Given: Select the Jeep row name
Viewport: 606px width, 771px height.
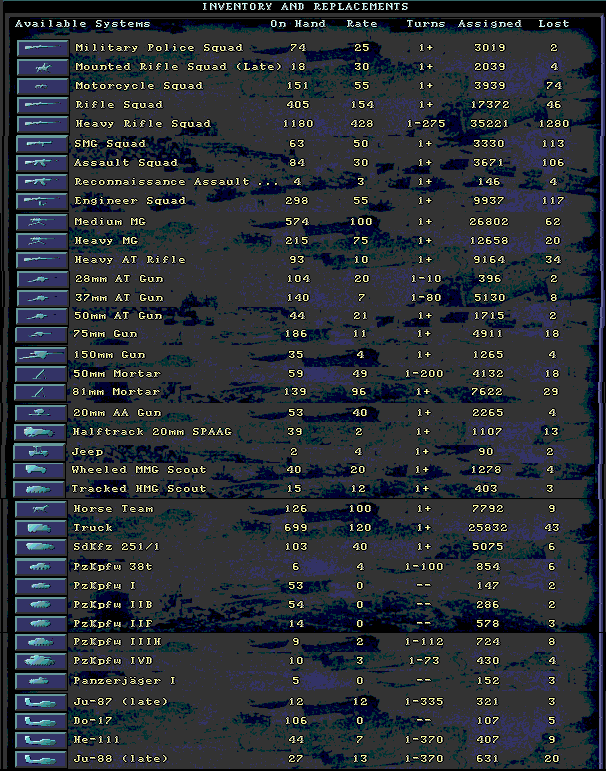Looking at the screenshot, I should click(x=88, y=451).
